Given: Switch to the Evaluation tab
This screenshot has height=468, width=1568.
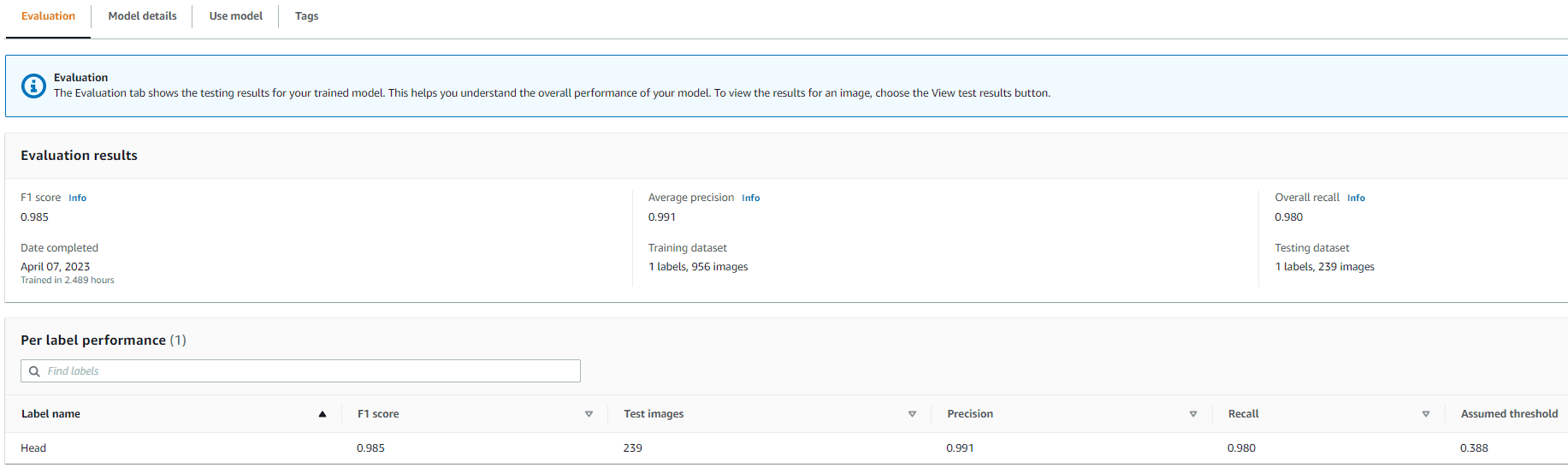Looking at the screenshot, I should click(x=48, y=16).
